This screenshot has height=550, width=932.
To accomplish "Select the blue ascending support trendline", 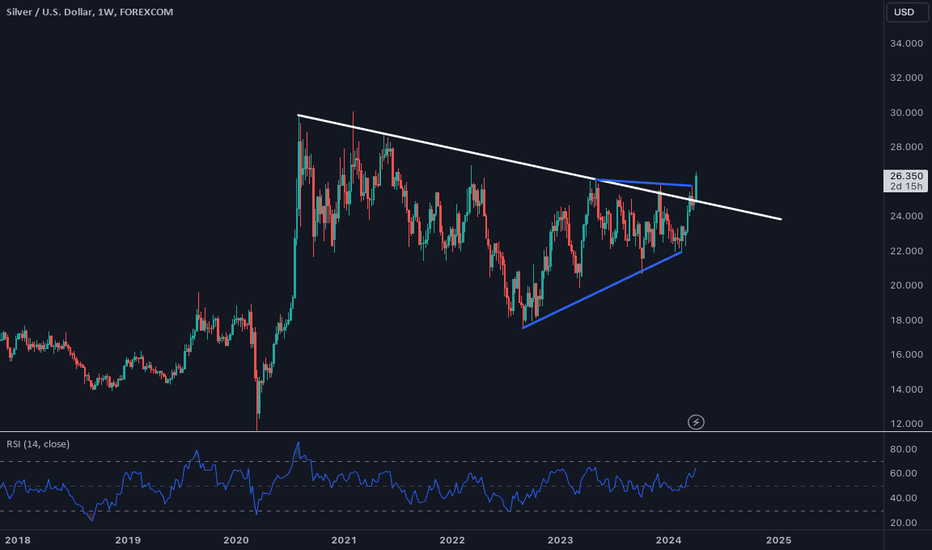I will pyautogui.click(x=602, y=290).
